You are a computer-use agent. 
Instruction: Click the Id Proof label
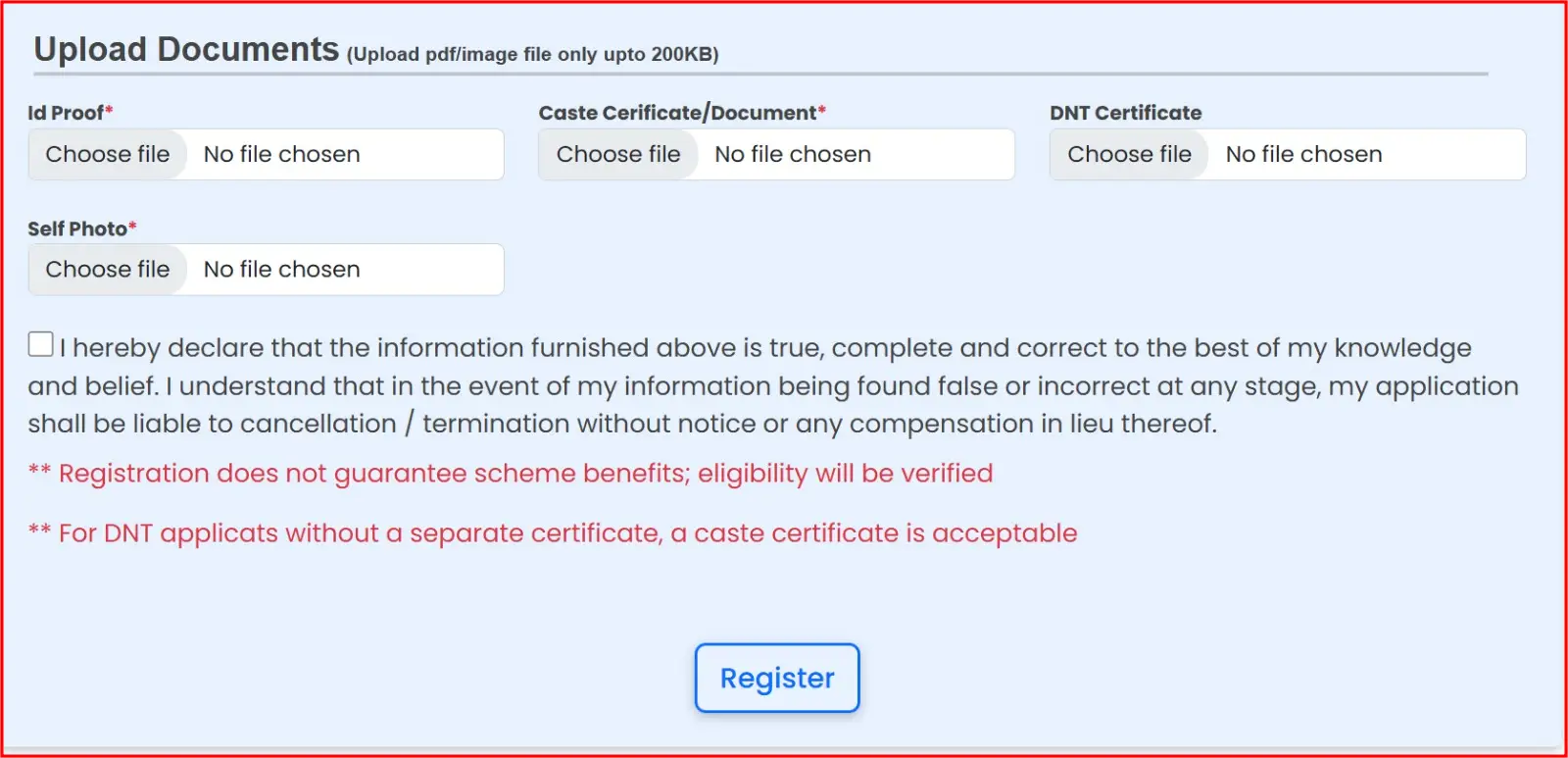[66, 113]
